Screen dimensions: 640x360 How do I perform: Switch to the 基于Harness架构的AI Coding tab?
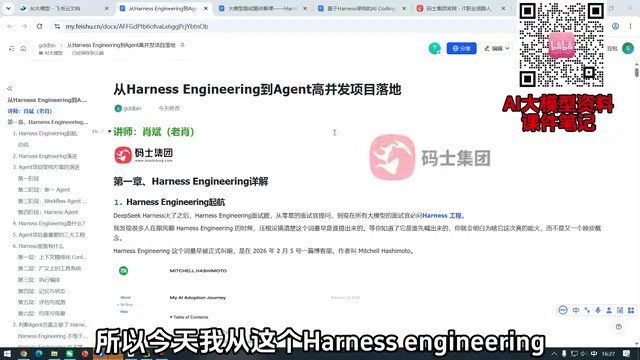tap(362, 8)
